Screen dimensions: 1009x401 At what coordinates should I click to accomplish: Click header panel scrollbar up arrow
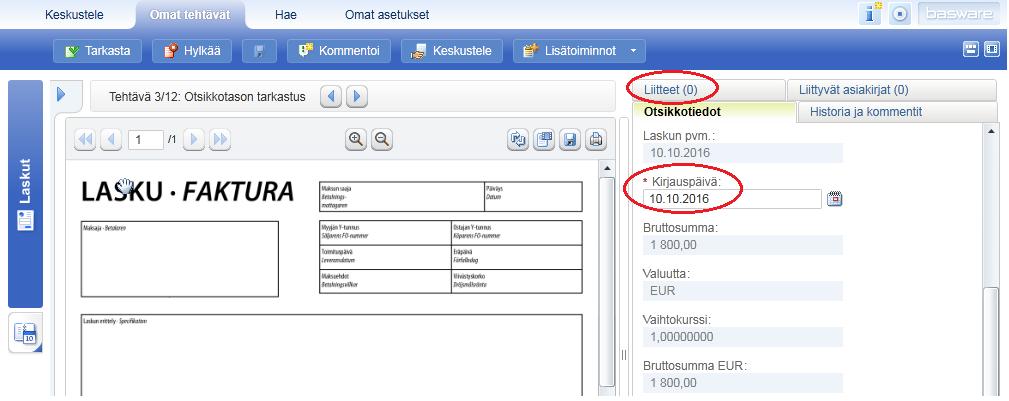point(992,131)
